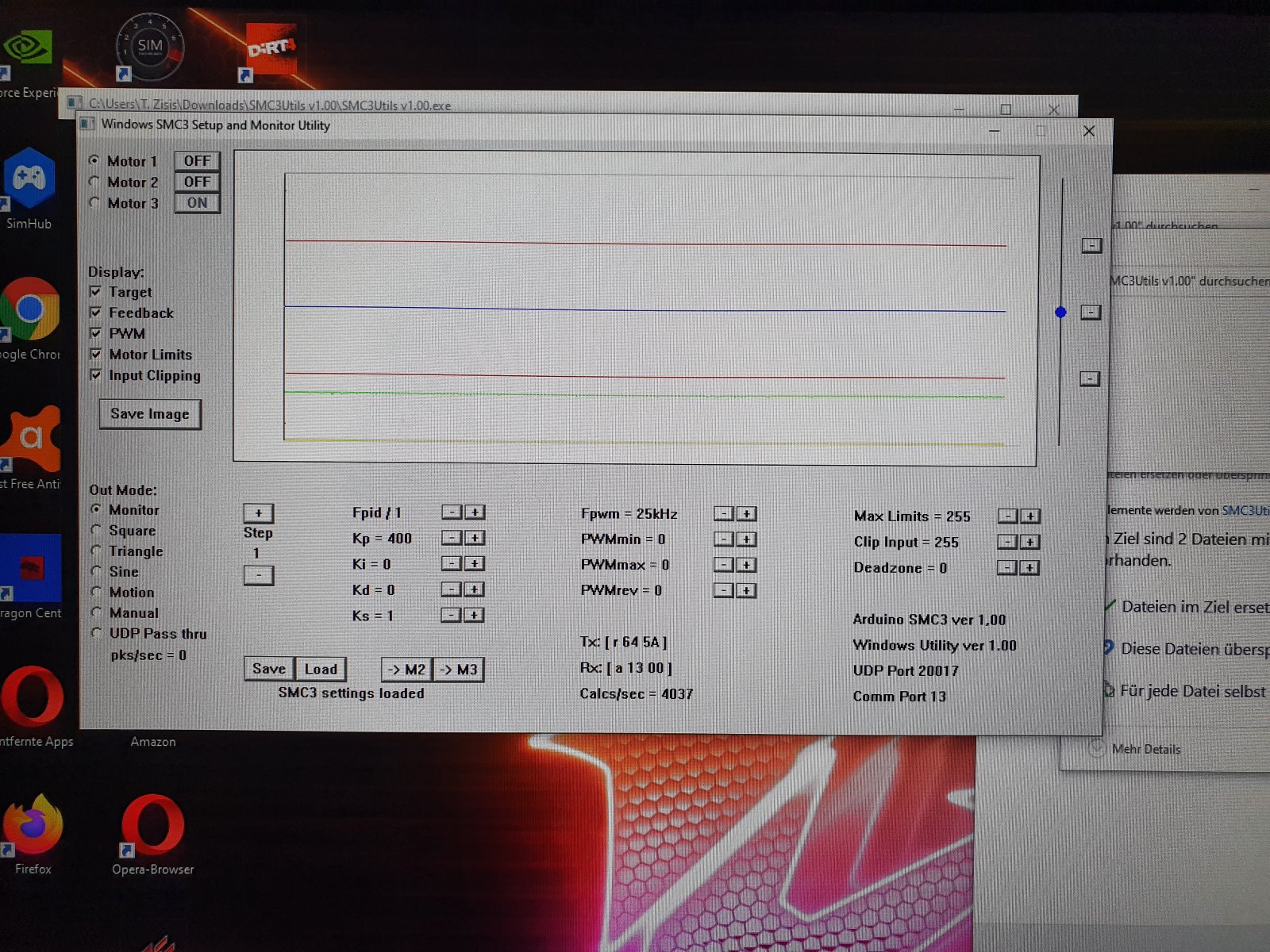Click the top slider minus button
The height and width of the screenshot is (952, 1270).
[1091, 246]
